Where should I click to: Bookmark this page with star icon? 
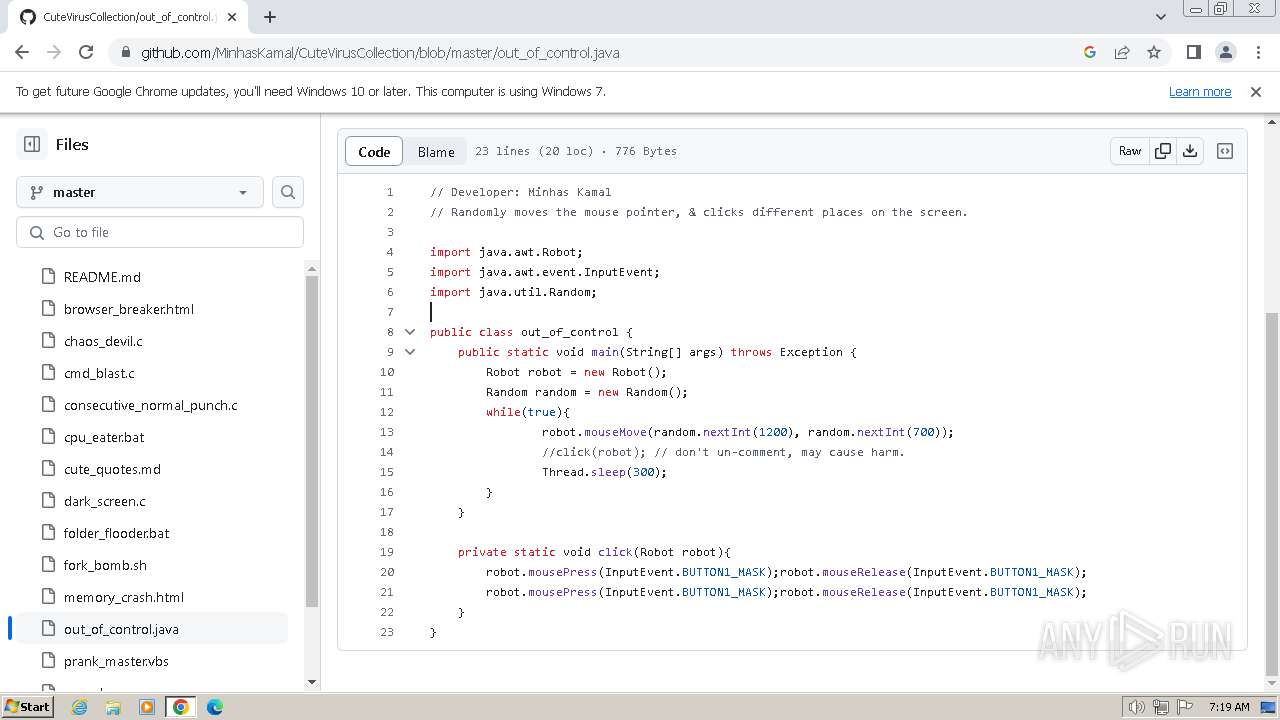pyautogui.click(x=1154, y=52)
